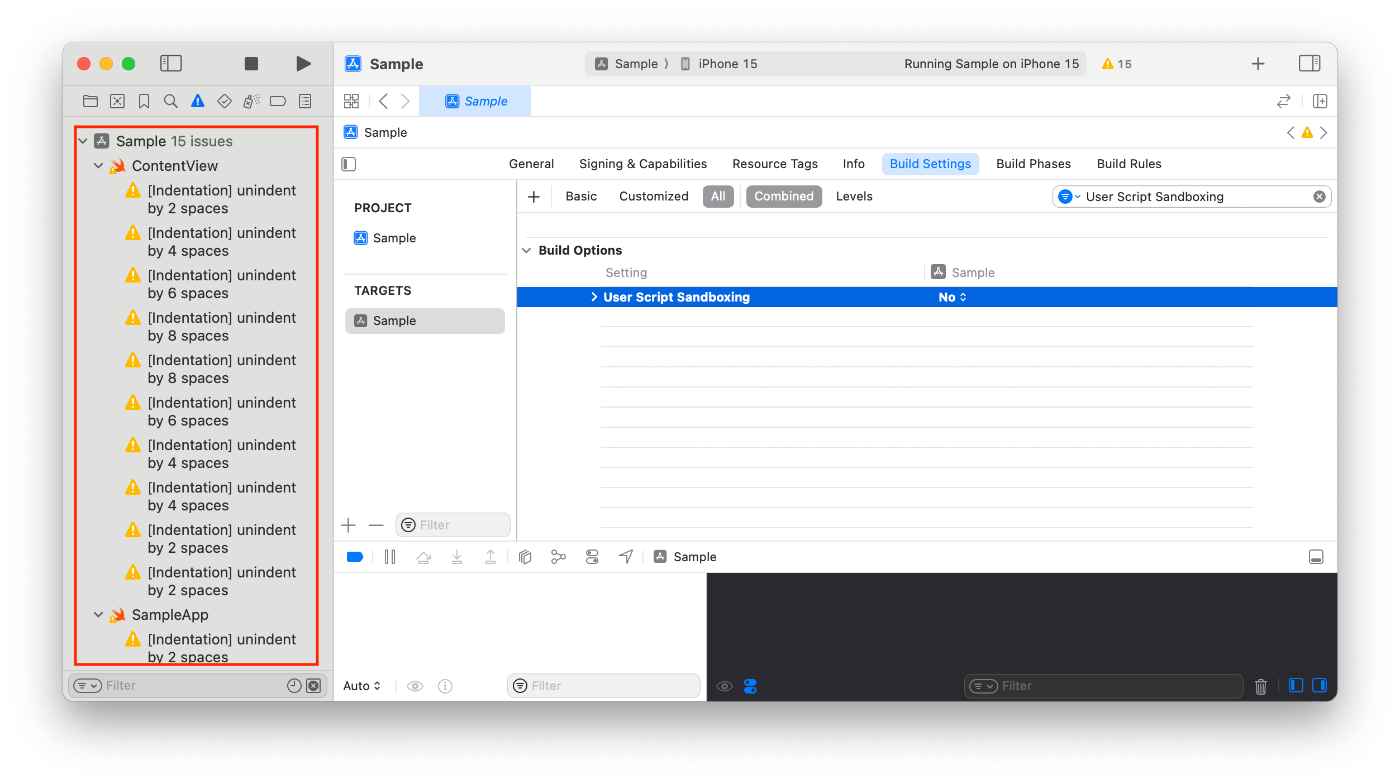Open the Test navigator diamond icon
The image size is (1400, 784).
[225, 101]
